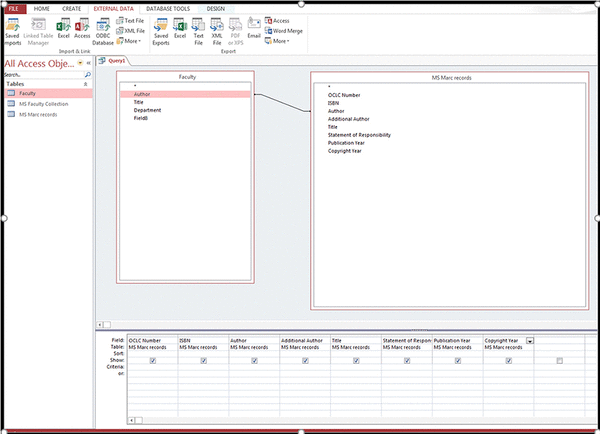Import an XML File
The width and height of the screenshot is (600, 434).
(130, 31)
